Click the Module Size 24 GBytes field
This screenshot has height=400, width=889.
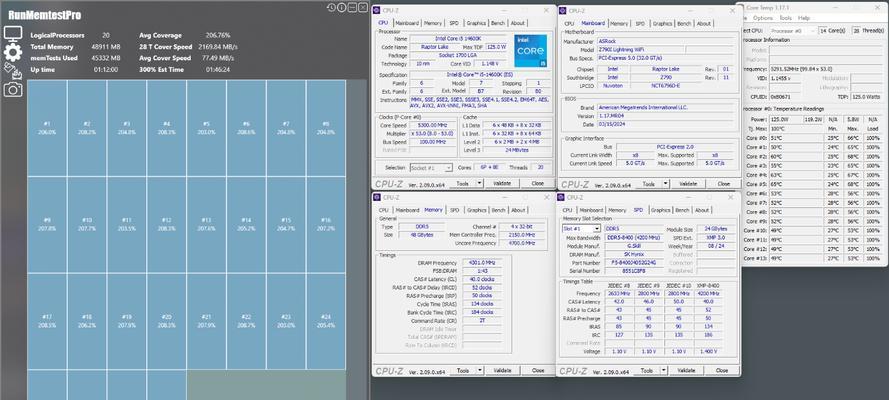(x=716, y=228)
